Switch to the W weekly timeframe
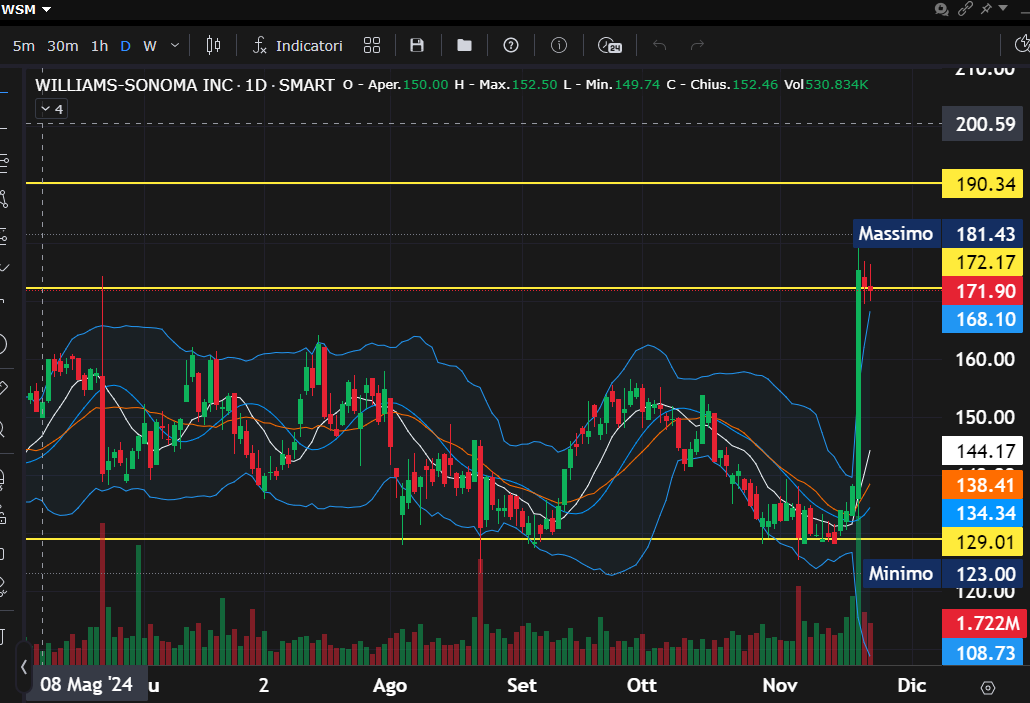Viewport: 1030px width, 703px height. [x=150, y=45]
